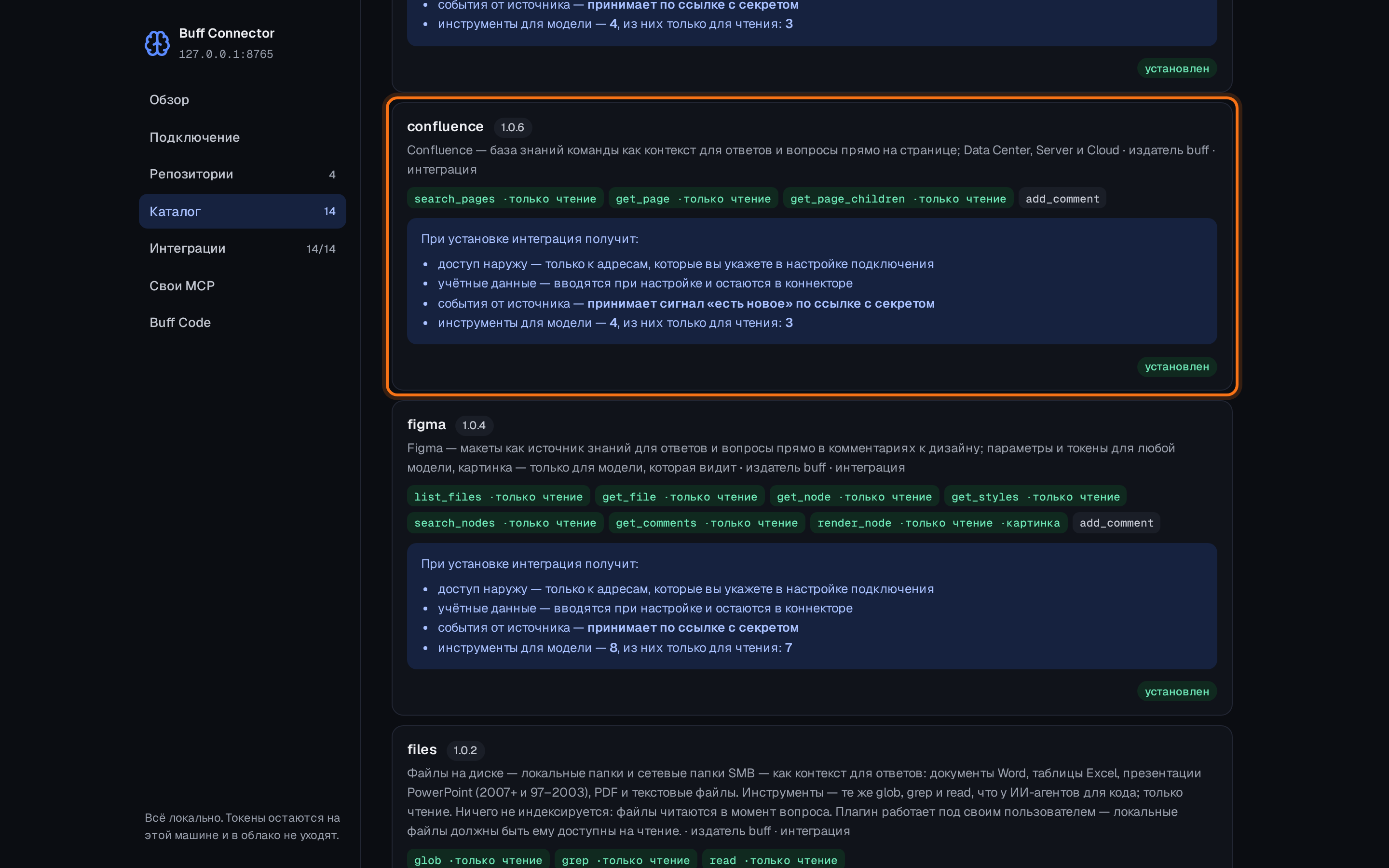Click 'Всё локально' footer note
The width and height of the screenshot is (1389, 868).
click(x=242, y=826)
